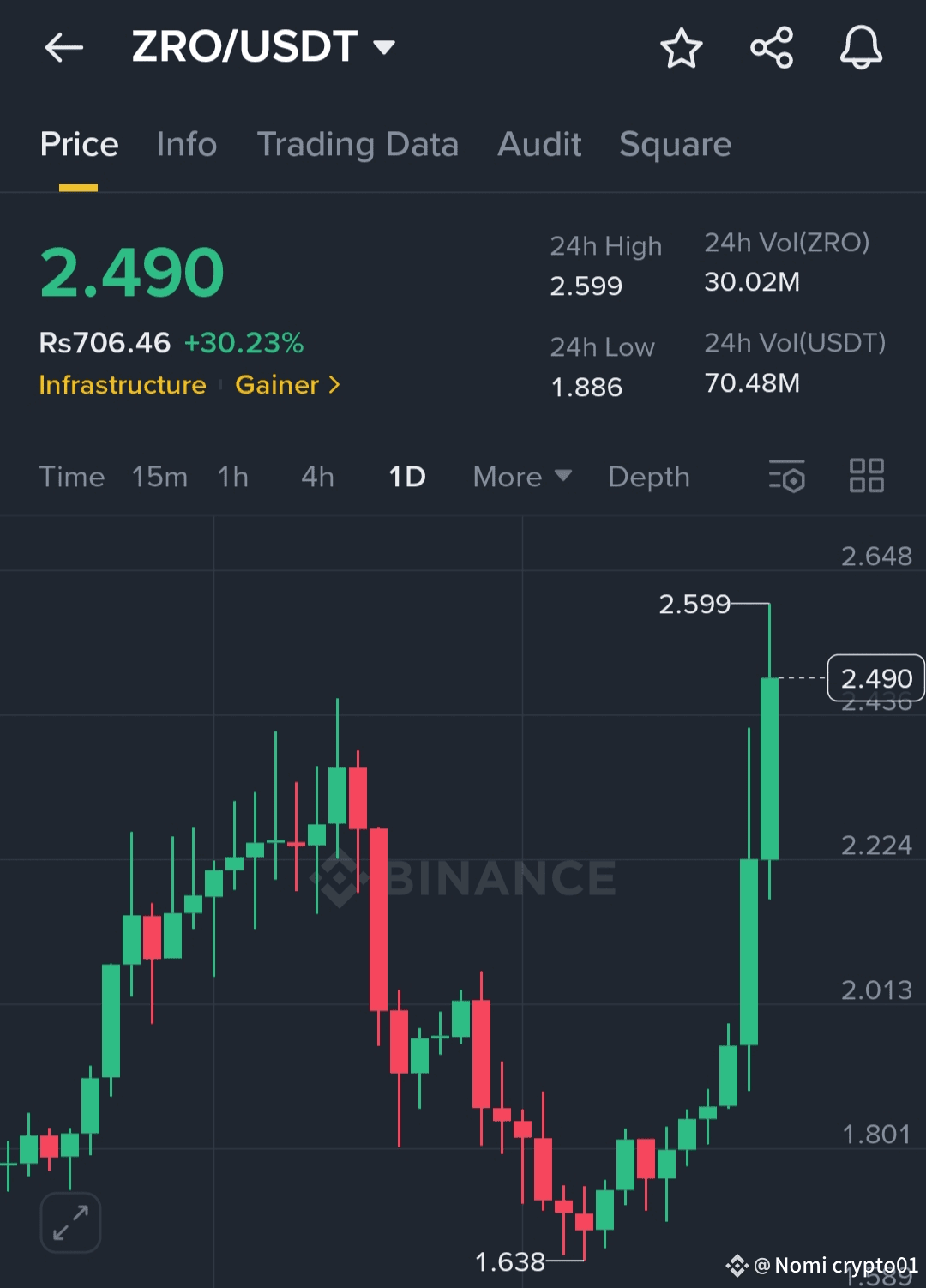Open price alert bell icon
The image size is (926, 1288).
coord(861,48)
